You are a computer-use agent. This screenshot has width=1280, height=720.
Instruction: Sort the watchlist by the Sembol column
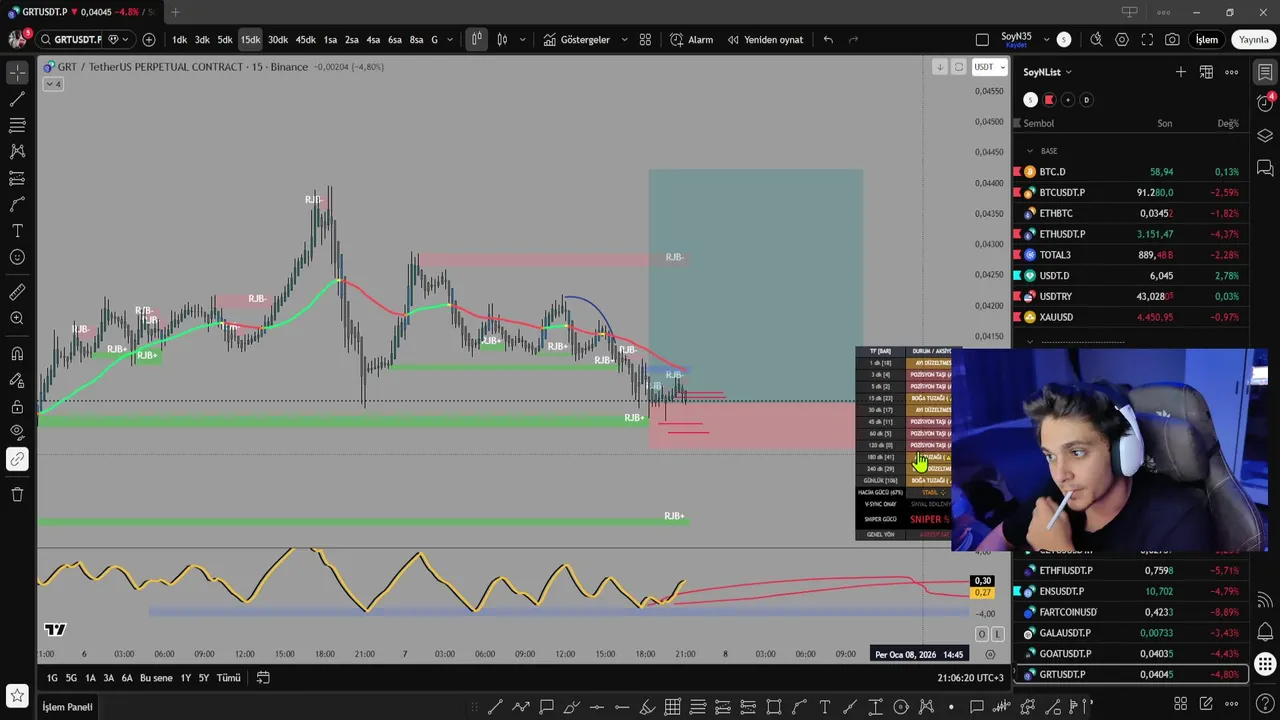click(x=1038, y=124)
